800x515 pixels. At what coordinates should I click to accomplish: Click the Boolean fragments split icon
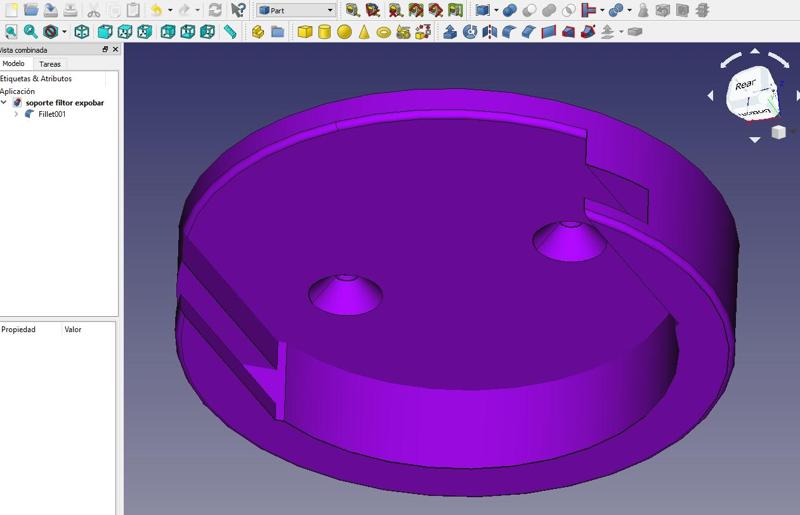tap(616, 10)
